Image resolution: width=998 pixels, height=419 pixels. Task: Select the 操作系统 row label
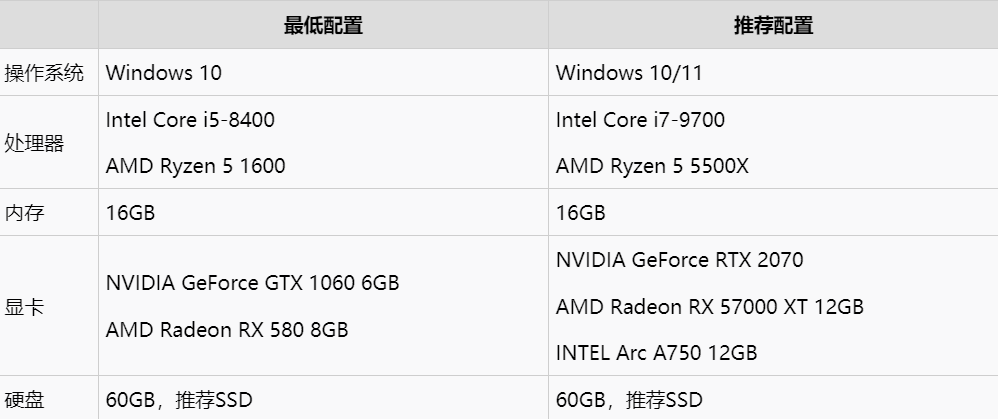tap(44, 73)
